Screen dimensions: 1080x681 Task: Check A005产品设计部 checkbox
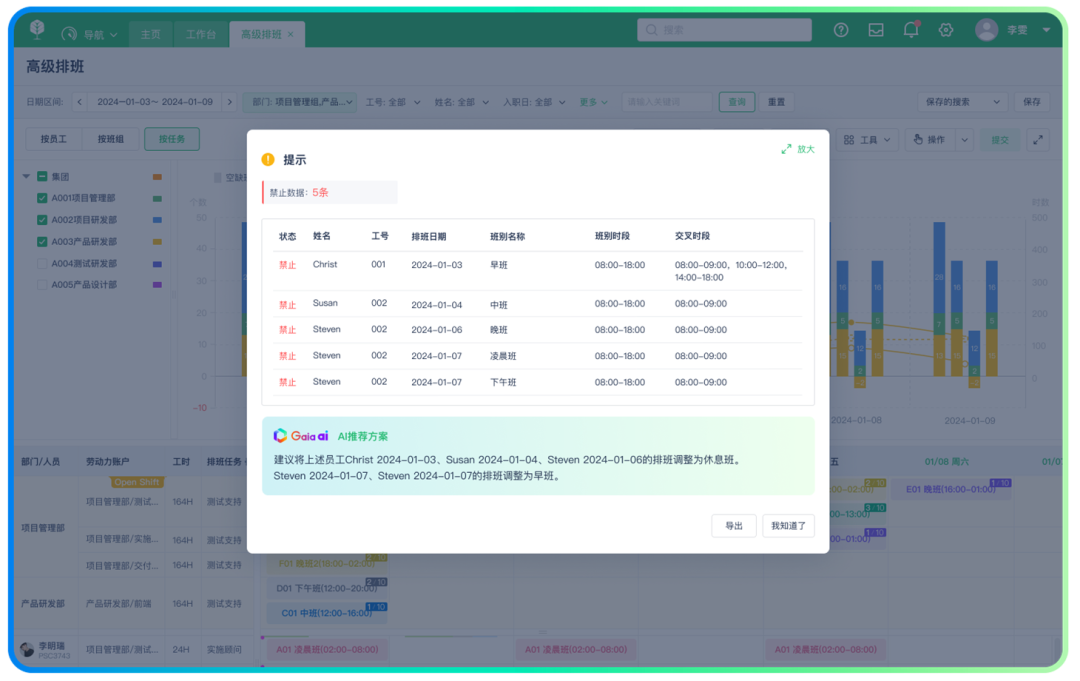(42, 284)
